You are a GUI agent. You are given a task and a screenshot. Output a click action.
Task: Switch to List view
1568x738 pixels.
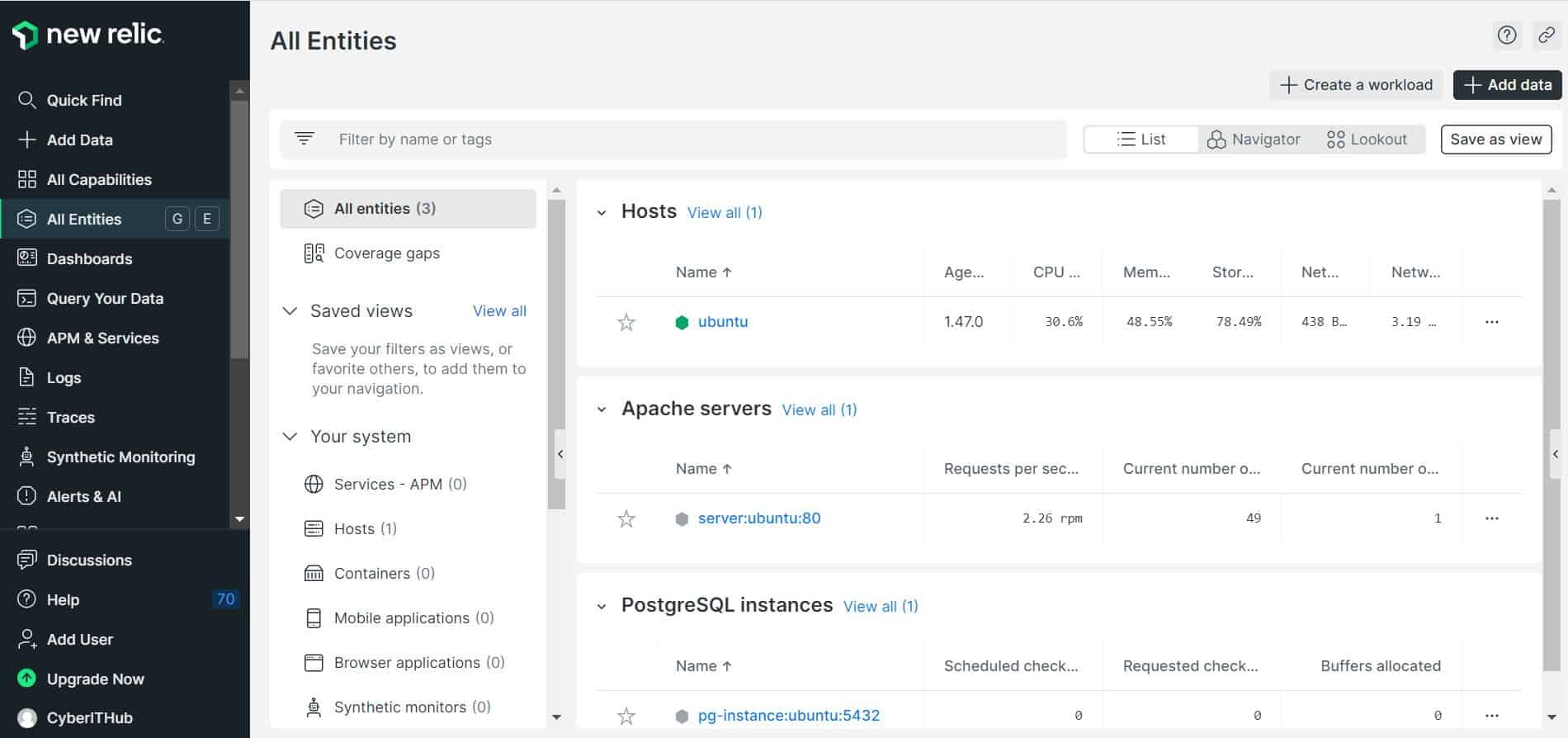[1141, 140]
